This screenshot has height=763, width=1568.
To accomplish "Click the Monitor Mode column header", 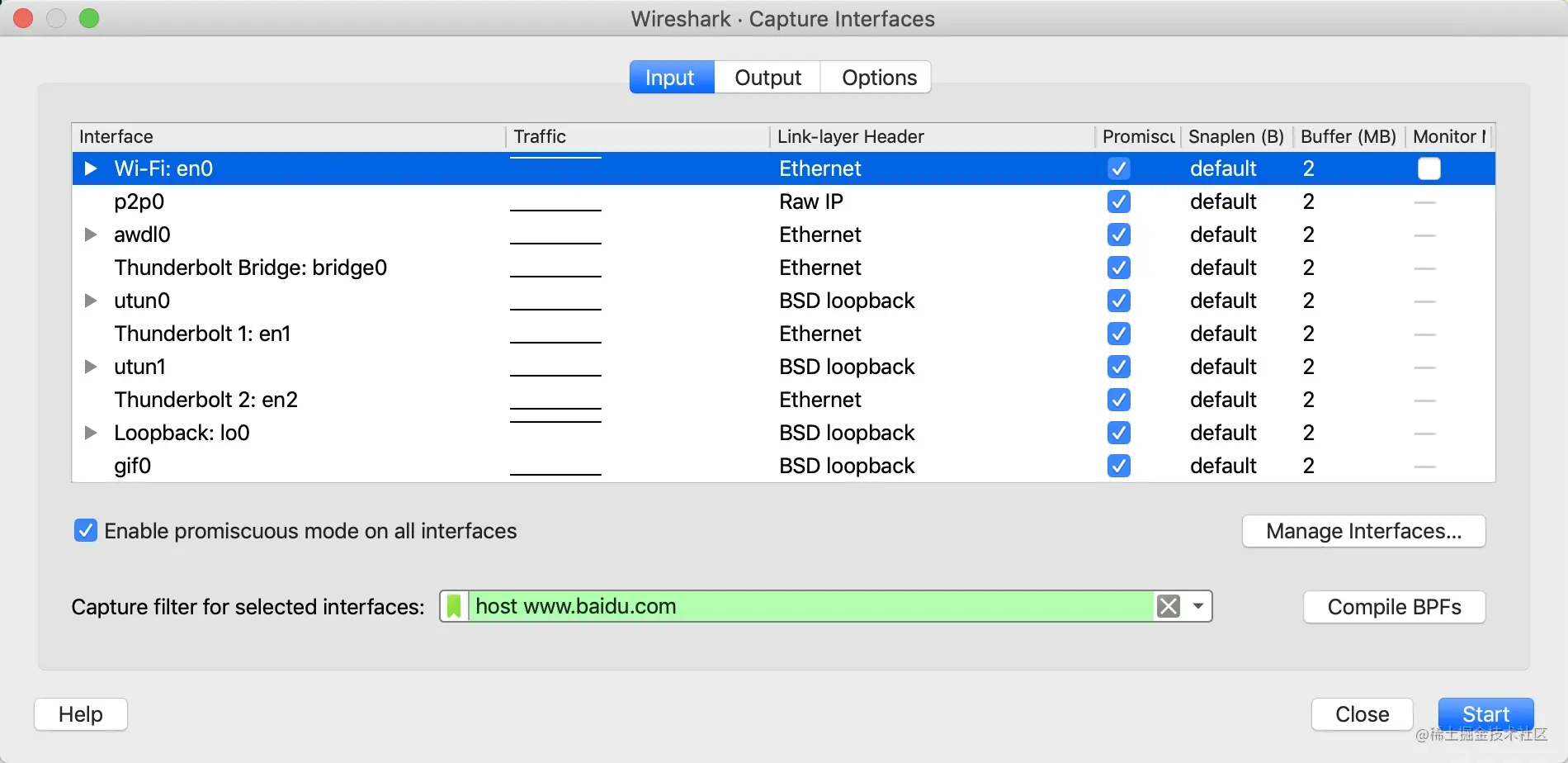I will click(x=1450, y=137).
